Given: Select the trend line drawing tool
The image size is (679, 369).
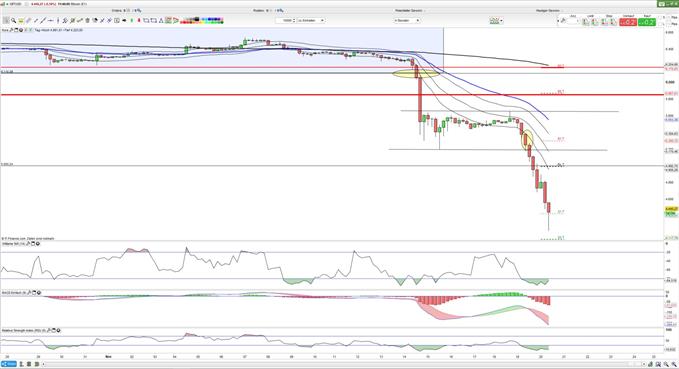Looking at the screenshot, I should click(43, 20).
